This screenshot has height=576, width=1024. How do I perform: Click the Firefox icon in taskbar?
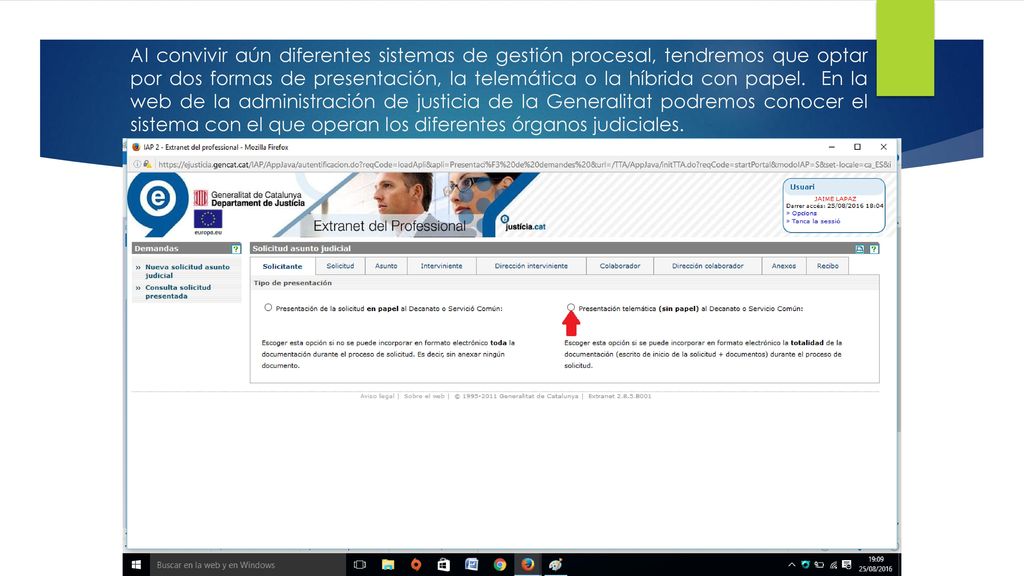(528, 565)
